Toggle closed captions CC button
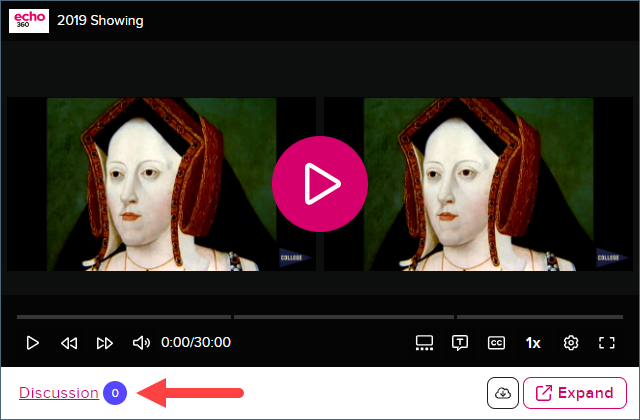Viewport: 640px width, 420px height. [496, 343]
